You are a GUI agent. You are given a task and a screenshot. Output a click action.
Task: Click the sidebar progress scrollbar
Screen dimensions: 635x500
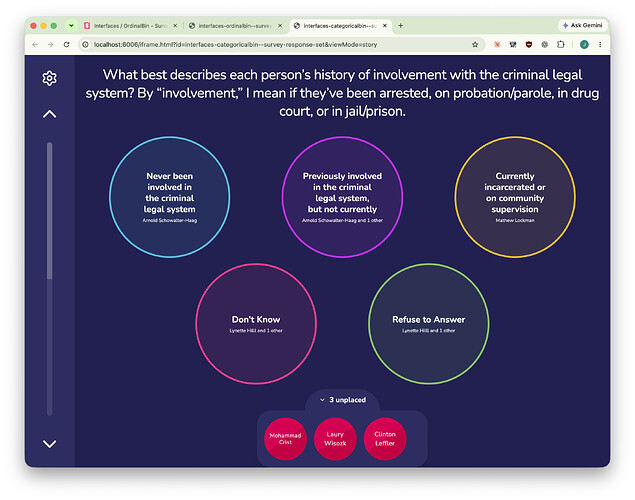point(49,279)
